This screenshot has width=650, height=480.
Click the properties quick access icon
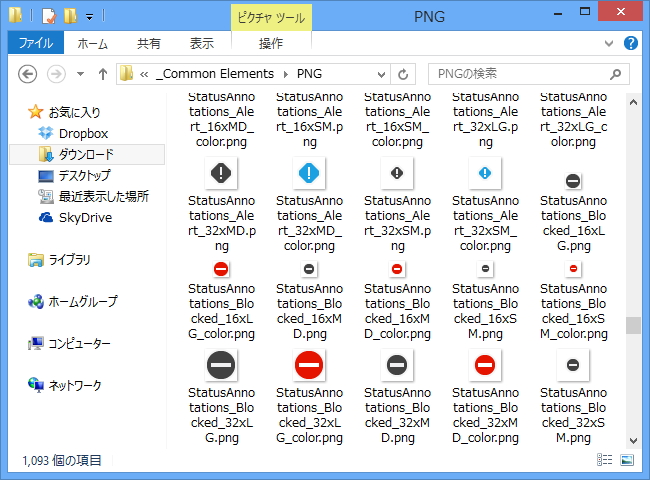click(49, 16)
